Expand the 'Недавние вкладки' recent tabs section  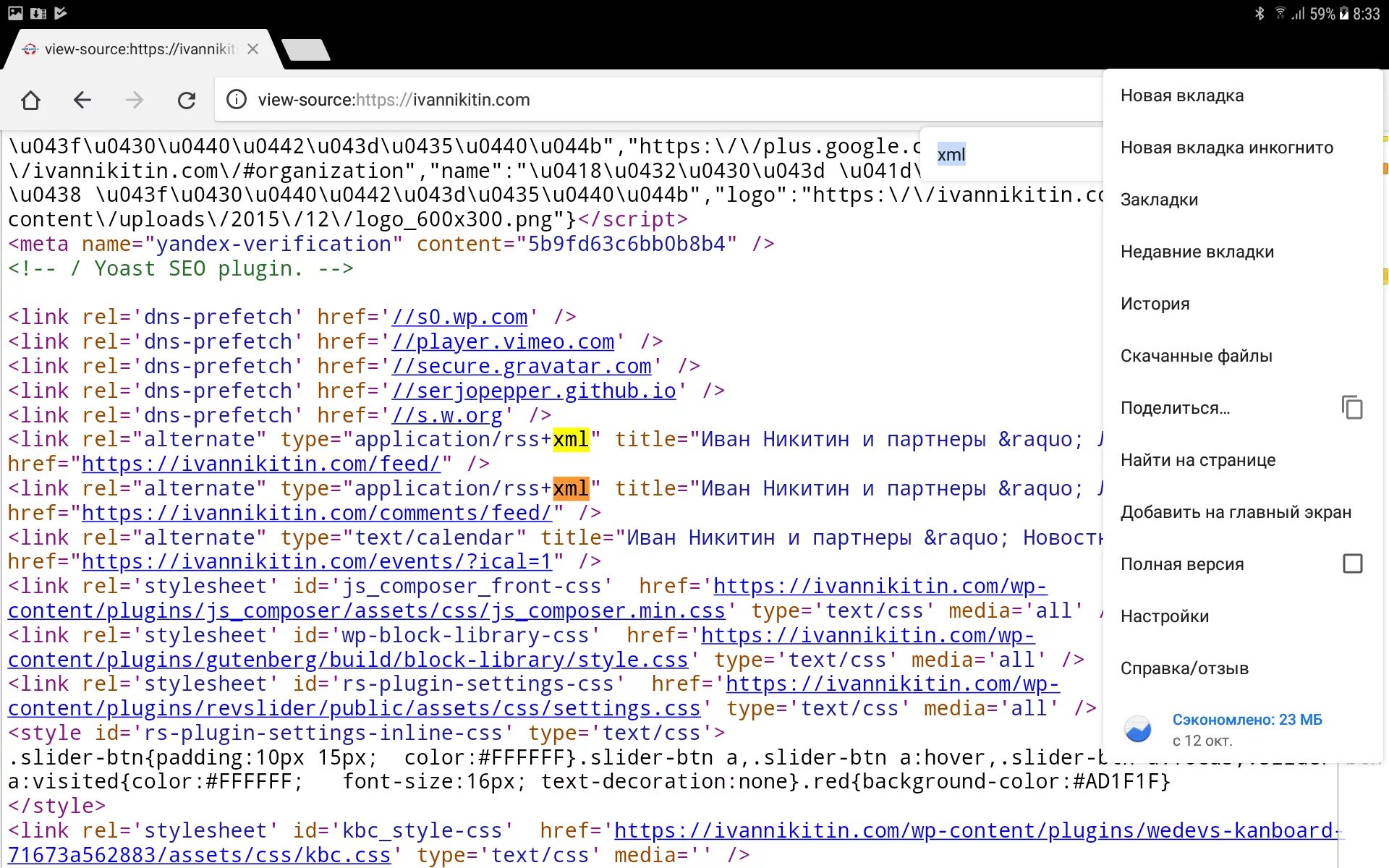point(1196,251)
